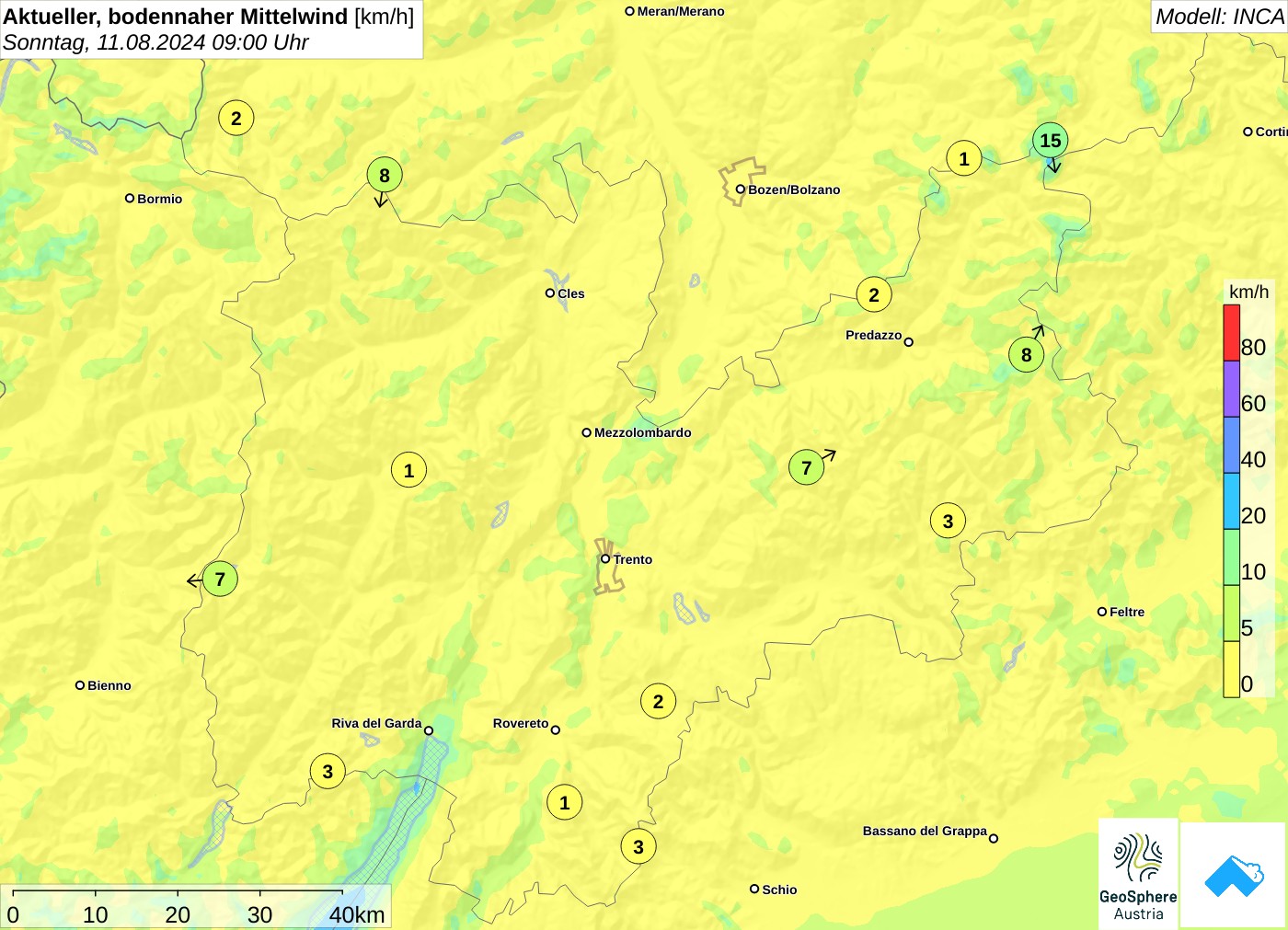Click the Trento city marker dot

click(605, 558)
